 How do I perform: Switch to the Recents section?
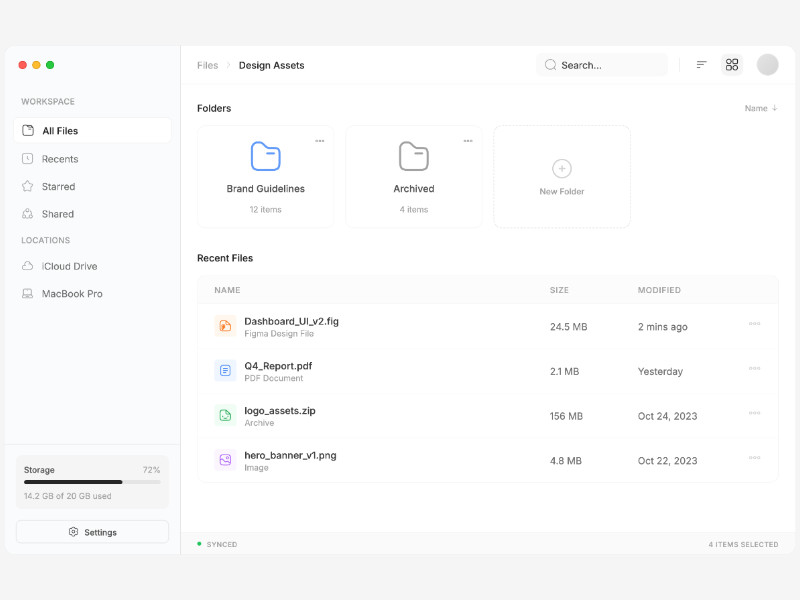[x=62, y=158]
